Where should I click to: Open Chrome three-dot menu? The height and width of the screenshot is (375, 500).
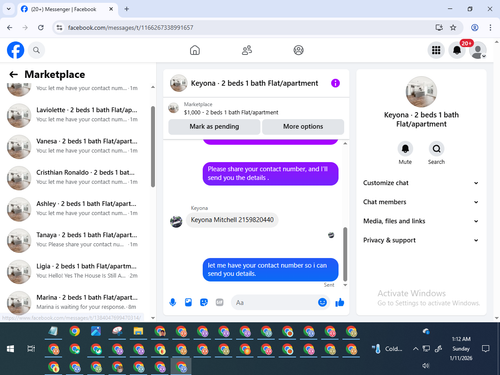click(x=490, y=28)
